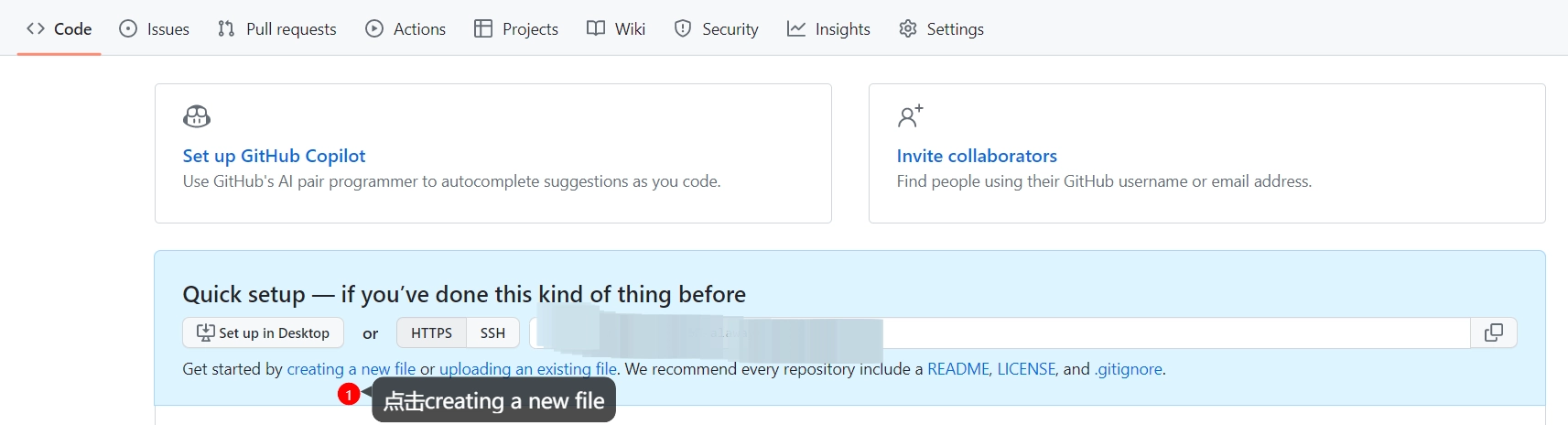Click the GitHub Copilot icon
Screen dimensions: 1568x425
tap(197, 116)
